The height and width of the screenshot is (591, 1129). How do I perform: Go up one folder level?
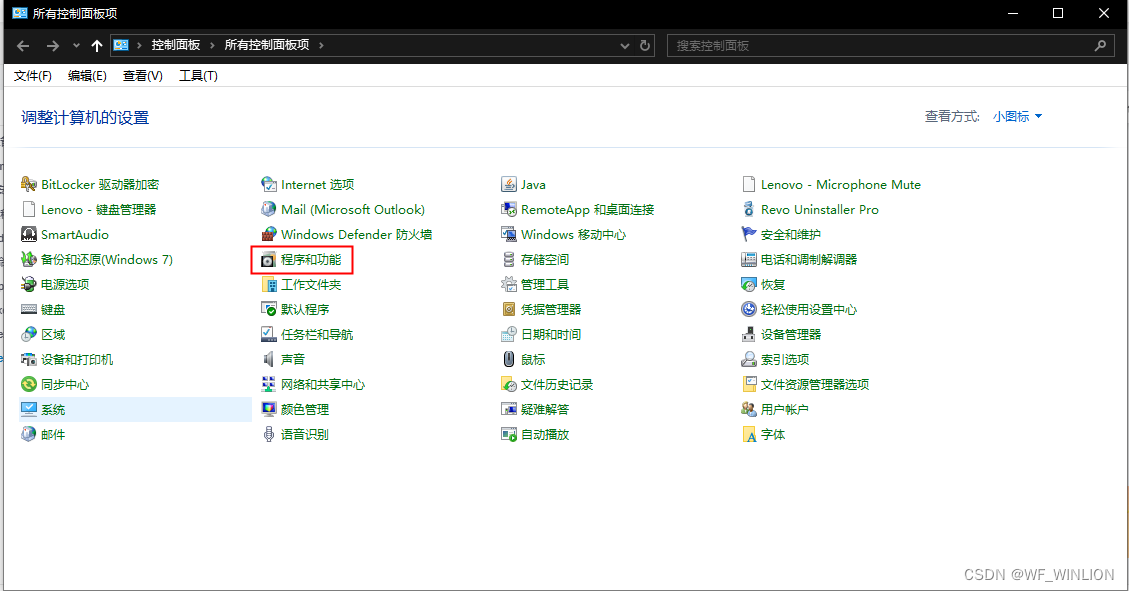(x=96, y=45)
